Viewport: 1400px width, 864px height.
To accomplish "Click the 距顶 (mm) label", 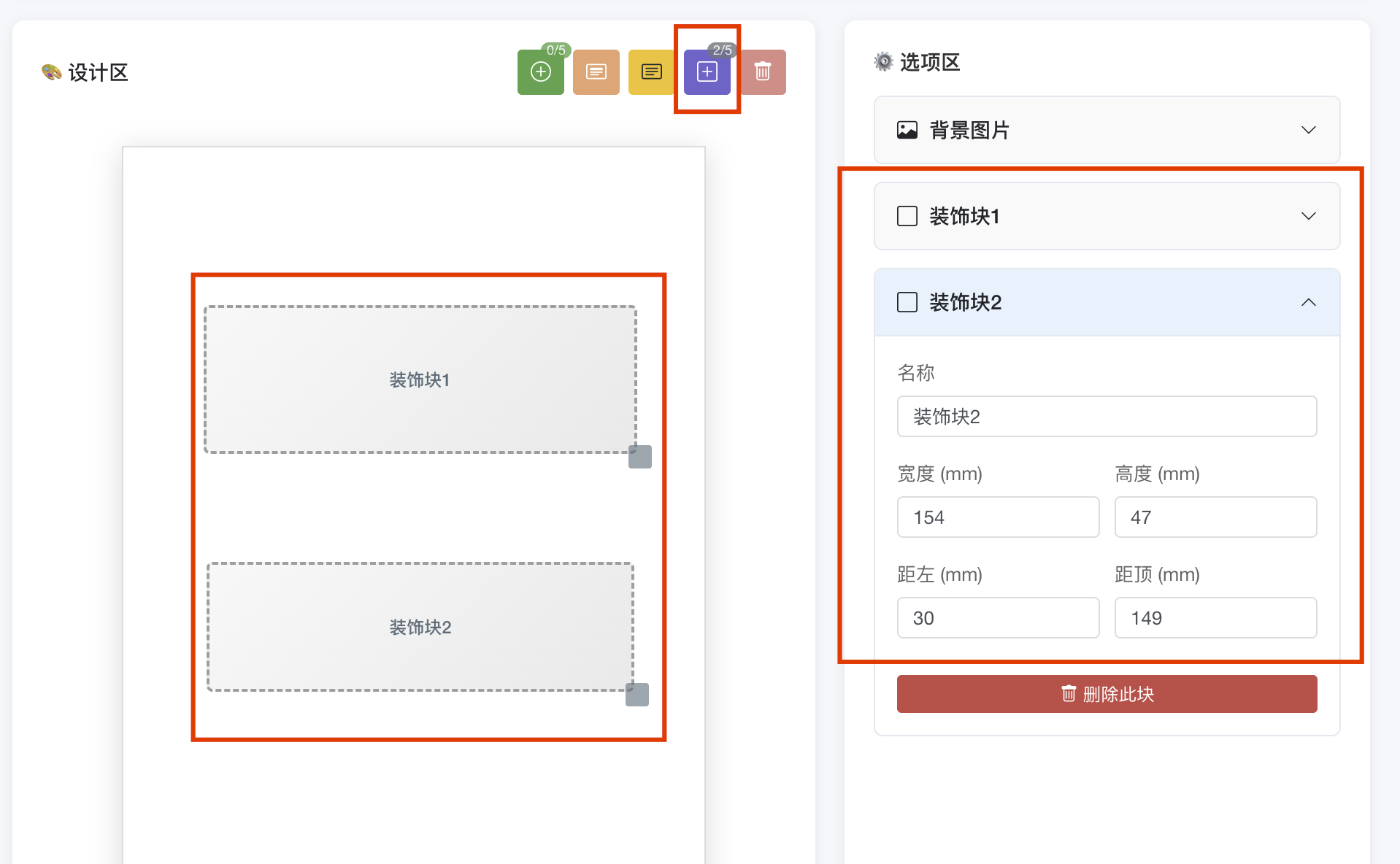I will click(x=1157, y=574).
